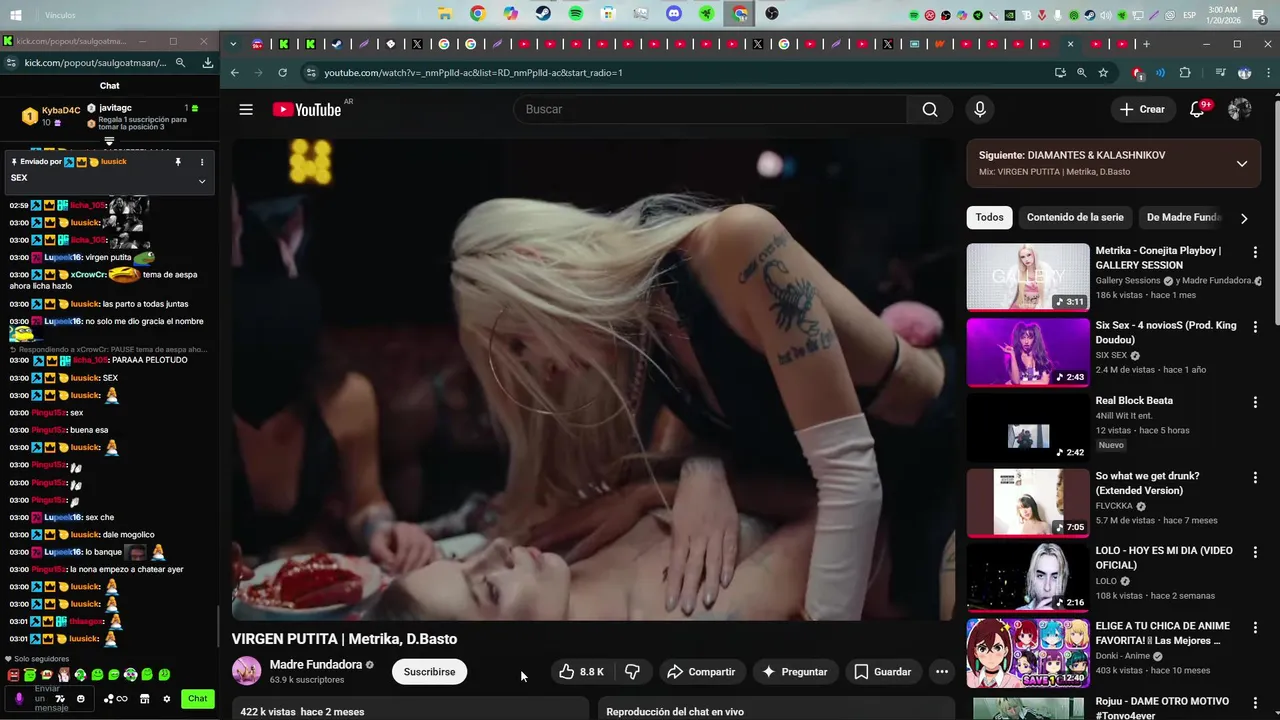Open Conejita Playboy video thumbnail
The image size is (1280, 720).
[1028, 277]
